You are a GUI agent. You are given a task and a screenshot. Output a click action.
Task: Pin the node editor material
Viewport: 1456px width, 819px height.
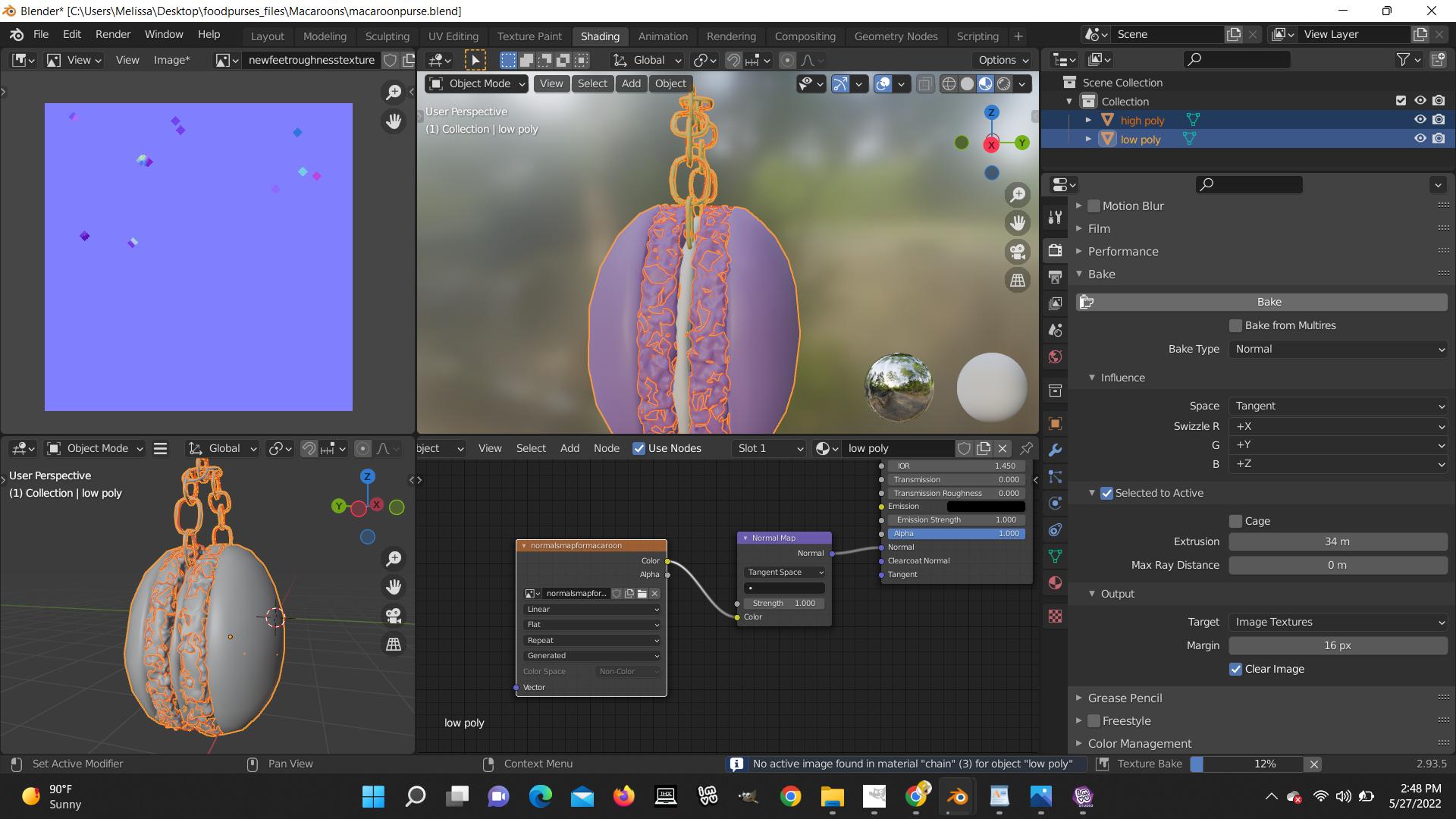[x=1026, y=448]
